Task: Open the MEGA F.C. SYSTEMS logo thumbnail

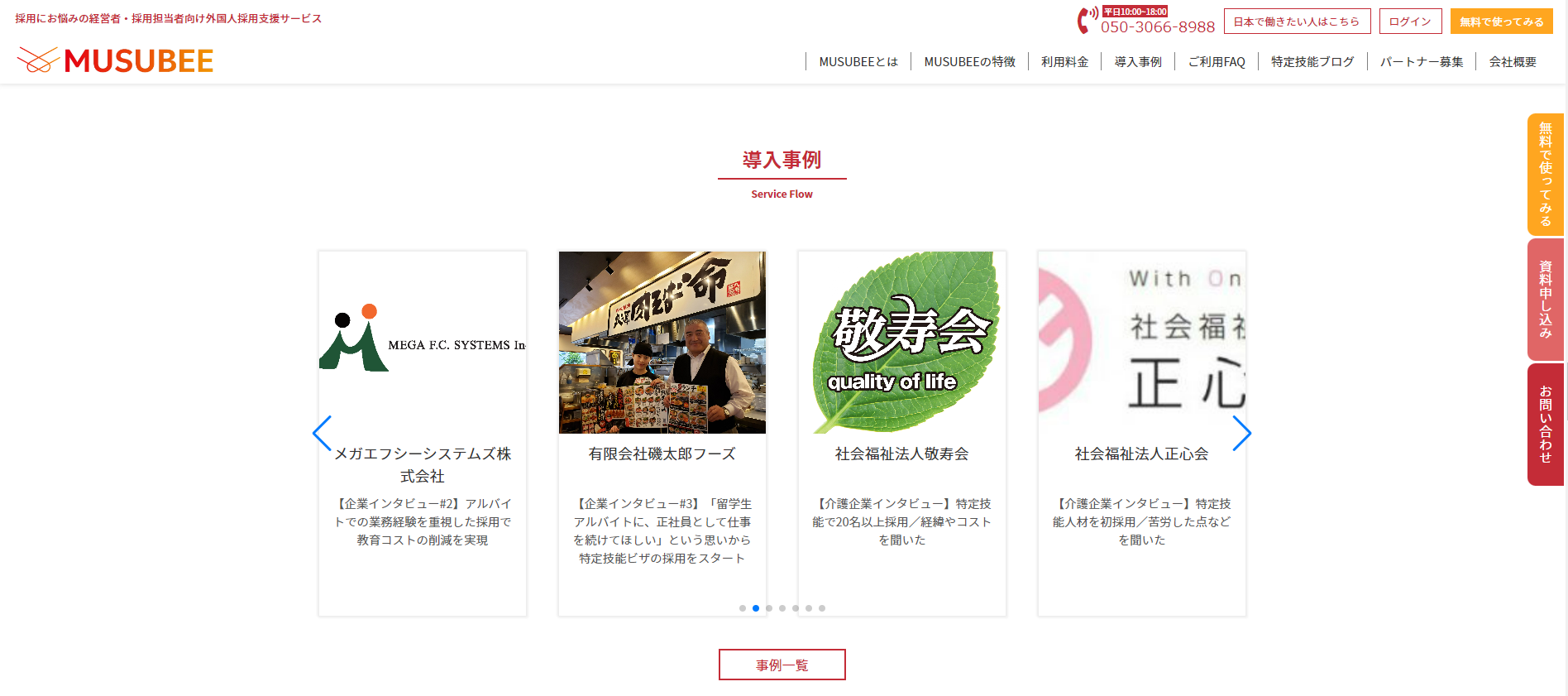Action: (423, 343)
